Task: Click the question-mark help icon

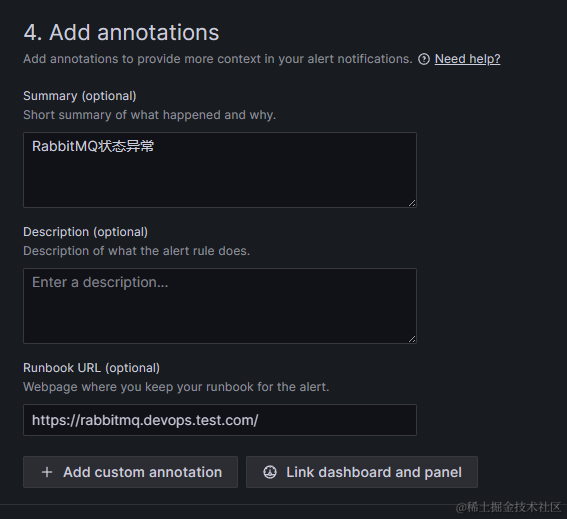Action: tap(423, 59)
